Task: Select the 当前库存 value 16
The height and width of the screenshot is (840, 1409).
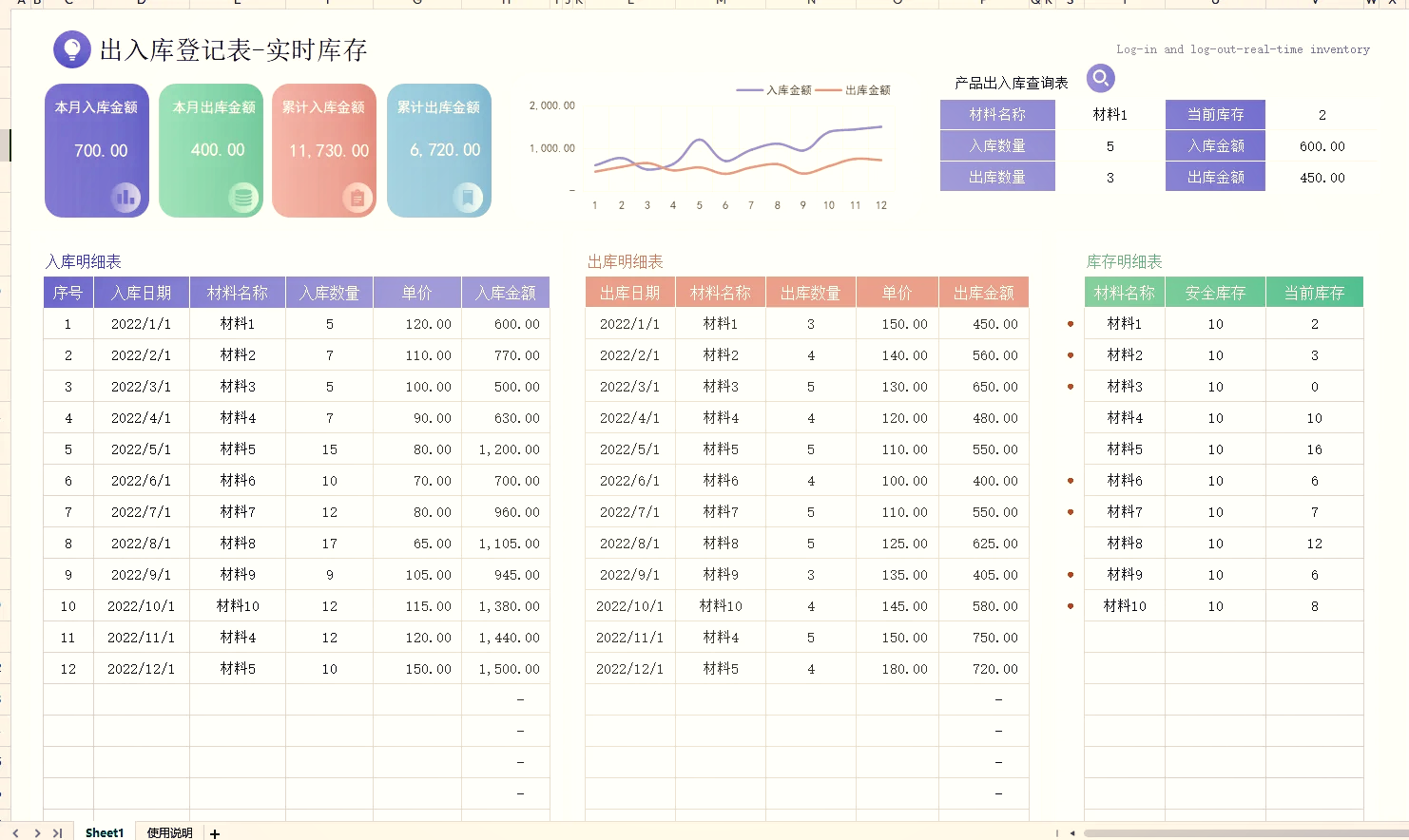Action: 1314,449
